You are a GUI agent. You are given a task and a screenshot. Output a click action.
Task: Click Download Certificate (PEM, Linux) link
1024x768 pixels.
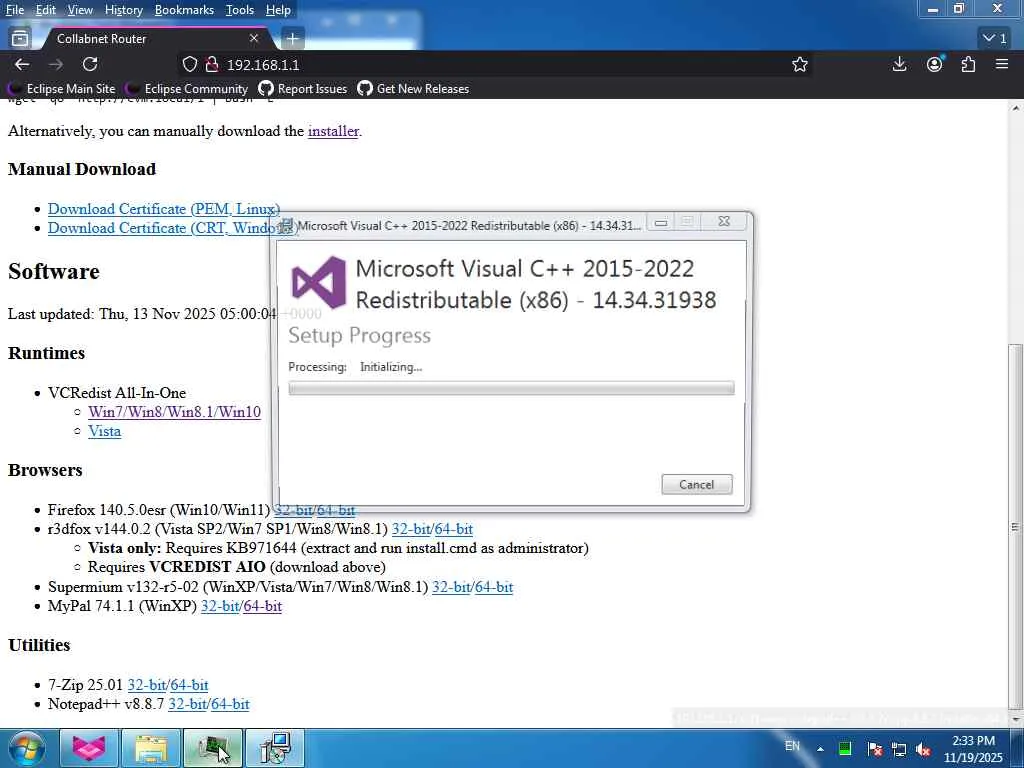pyautogui.click(x=164, y=209)
